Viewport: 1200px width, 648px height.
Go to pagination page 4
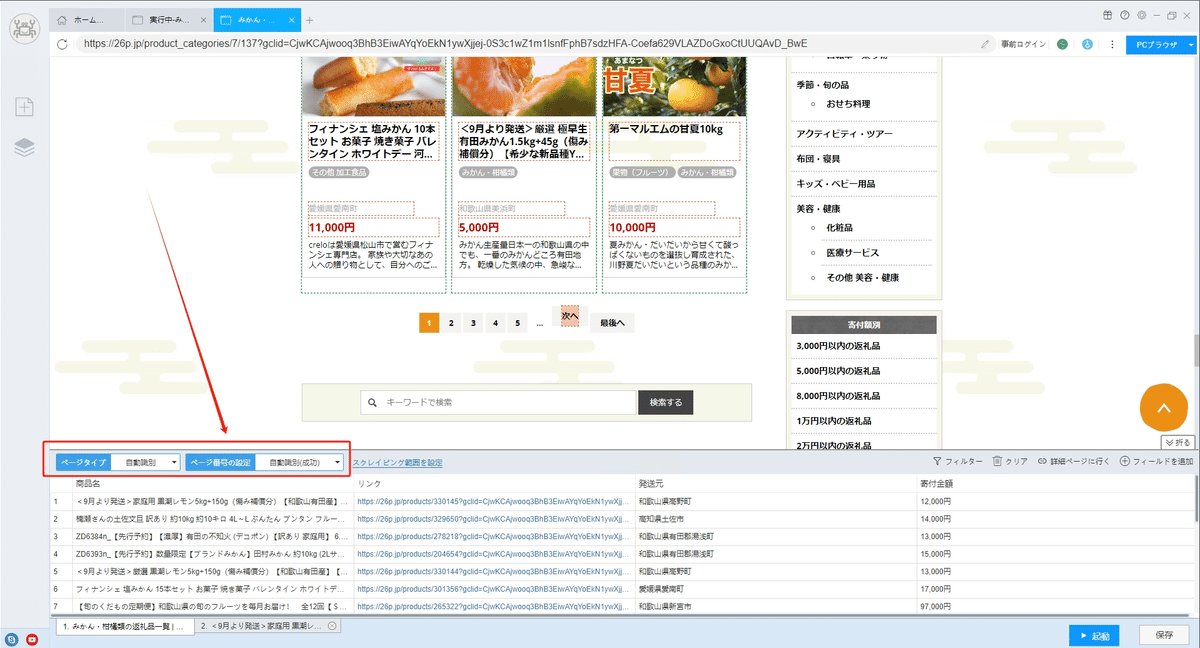click(495, 323)
